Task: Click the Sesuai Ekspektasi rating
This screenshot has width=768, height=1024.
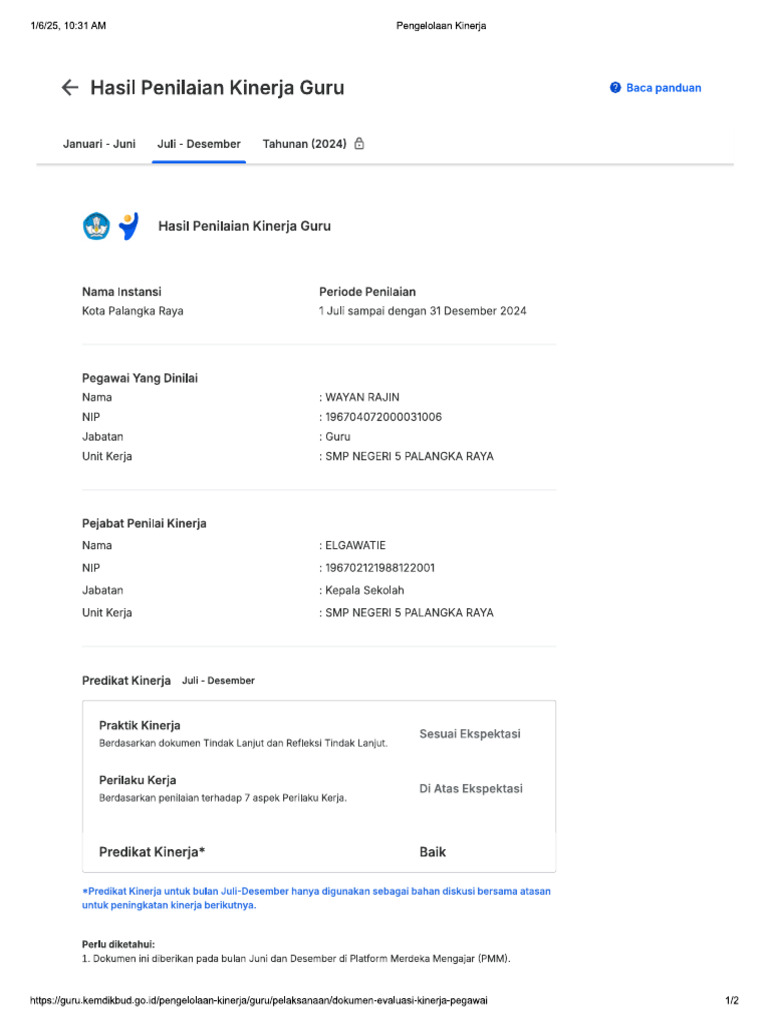Action: (470, 733)
